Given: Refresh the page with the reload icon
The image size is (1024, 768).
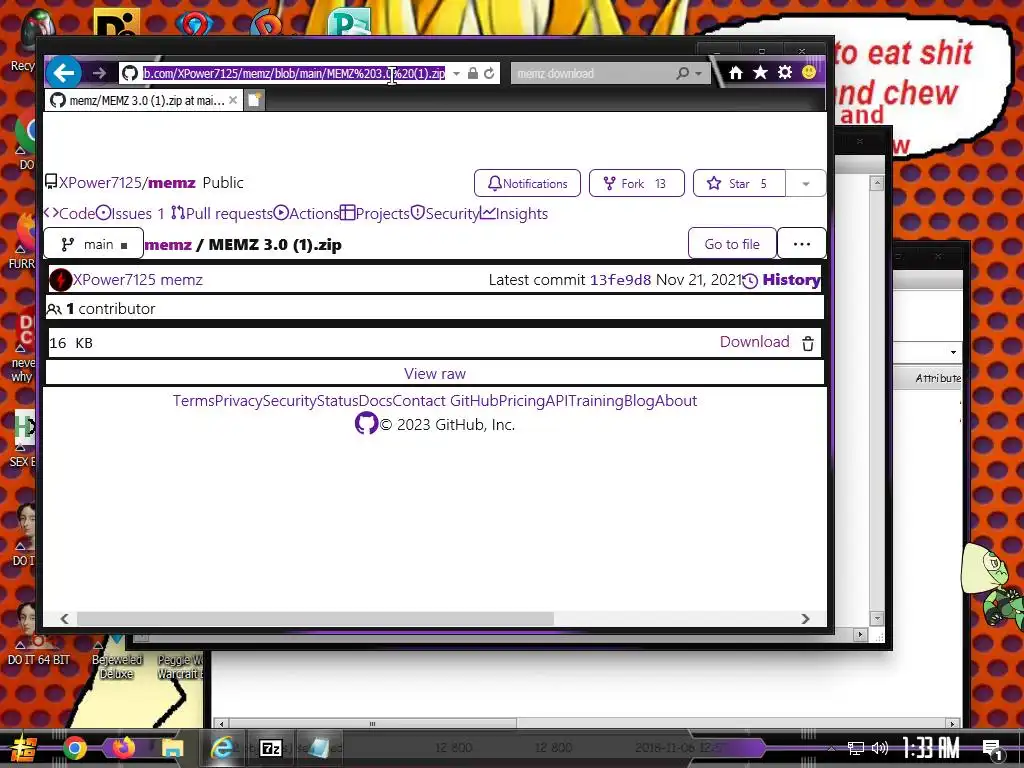Looking at the screenshot, I should point(489,73).
